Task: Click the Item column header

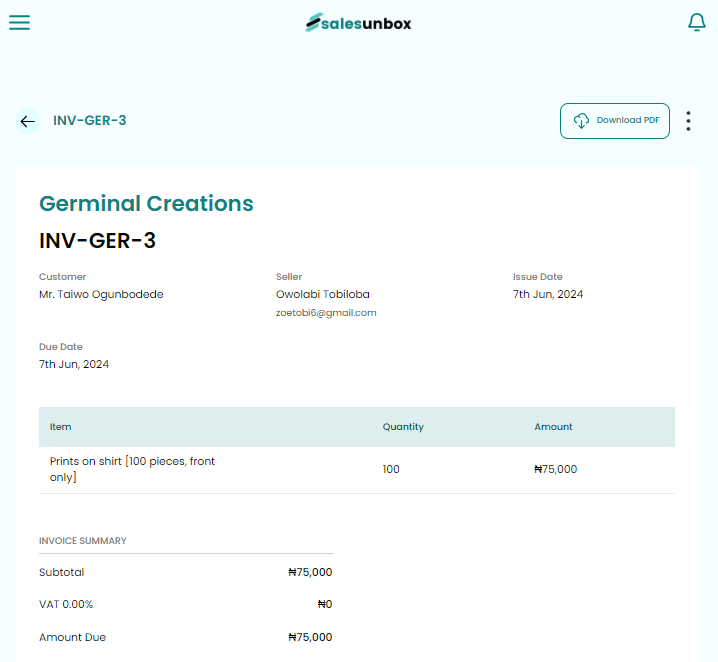Action: click(61, 427)
